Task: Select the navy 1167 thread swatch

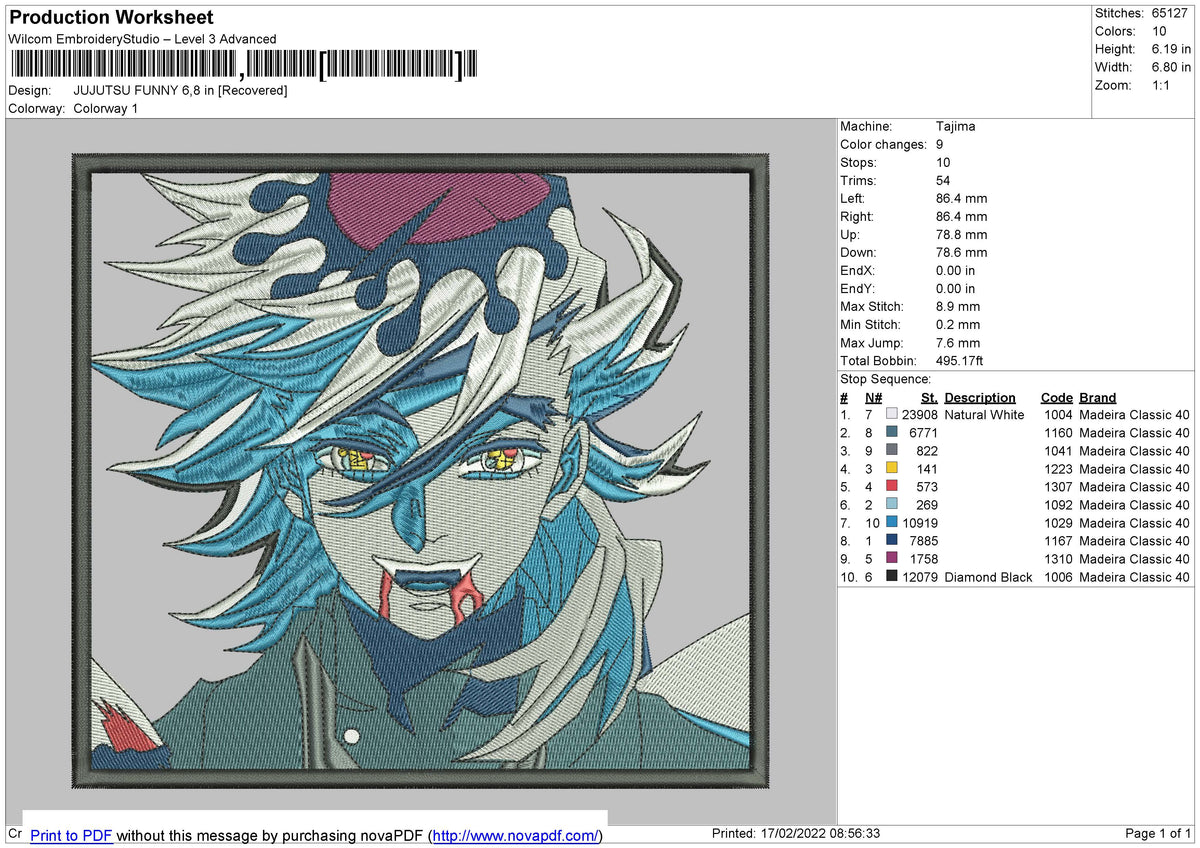Action: pos(892,541)
